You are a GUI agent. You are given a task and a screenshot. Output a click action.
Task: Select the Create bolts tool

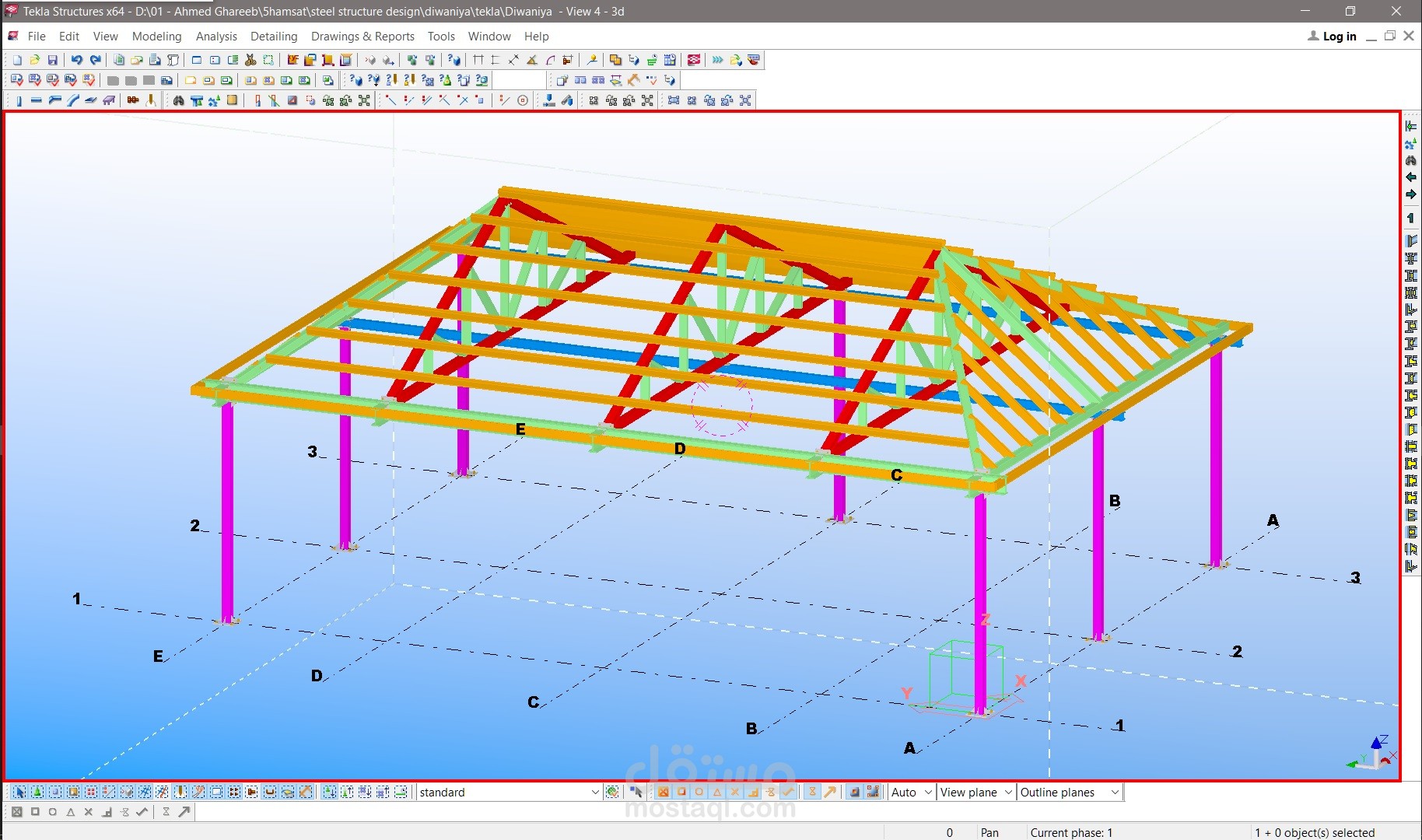133,100
